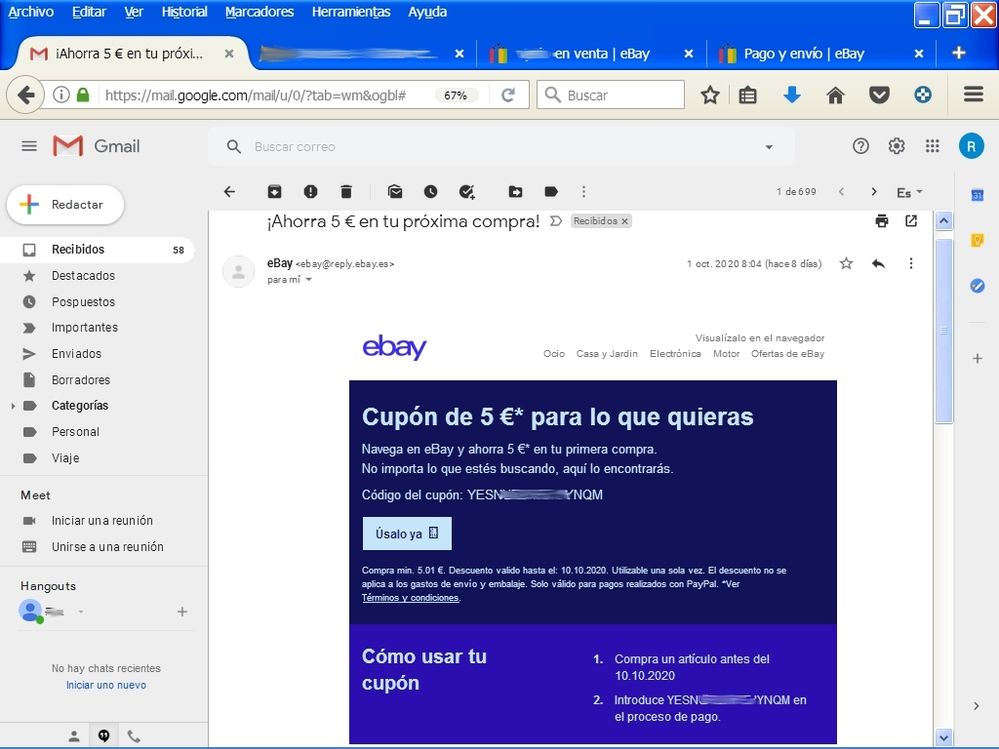Star the eBay email
The height and width of the screenshot is (749, 999).
tap(845, 263)
